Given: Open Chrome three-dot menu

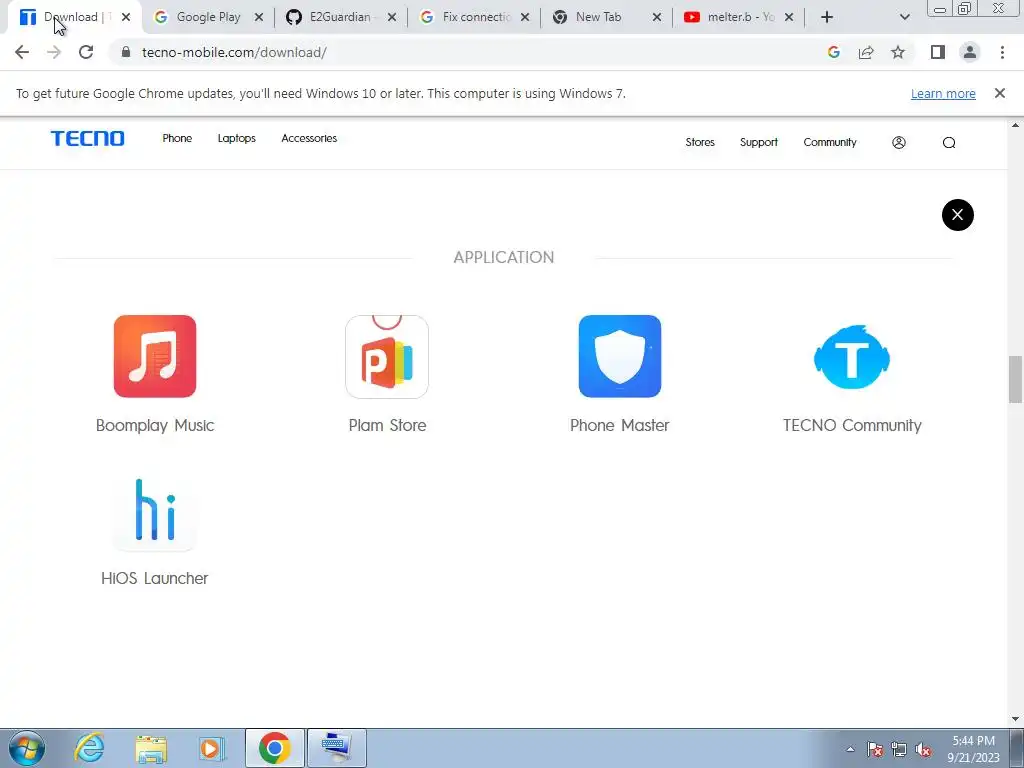Looking at the screenshot, I should (1002, 52).
